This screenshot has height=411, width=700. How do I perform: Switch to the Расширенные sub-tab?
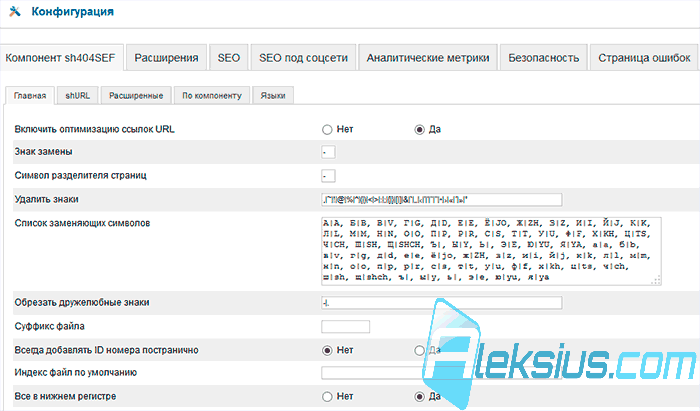pyautogui.click(x=136, y=95)
